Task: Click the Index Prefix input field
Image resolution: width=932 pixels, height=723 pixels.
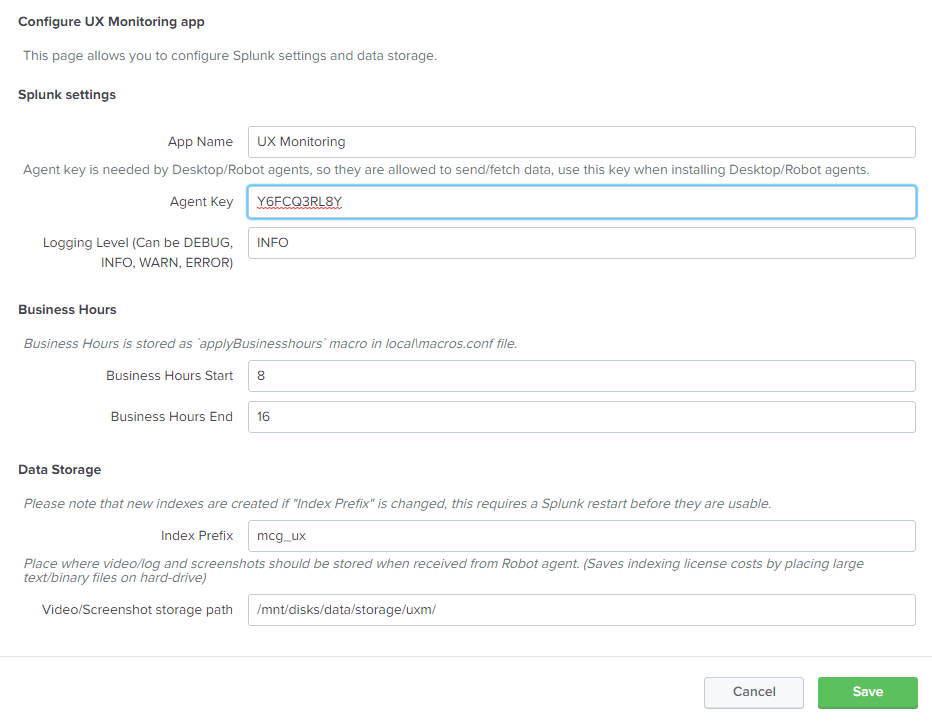Action: coord(581,536)
